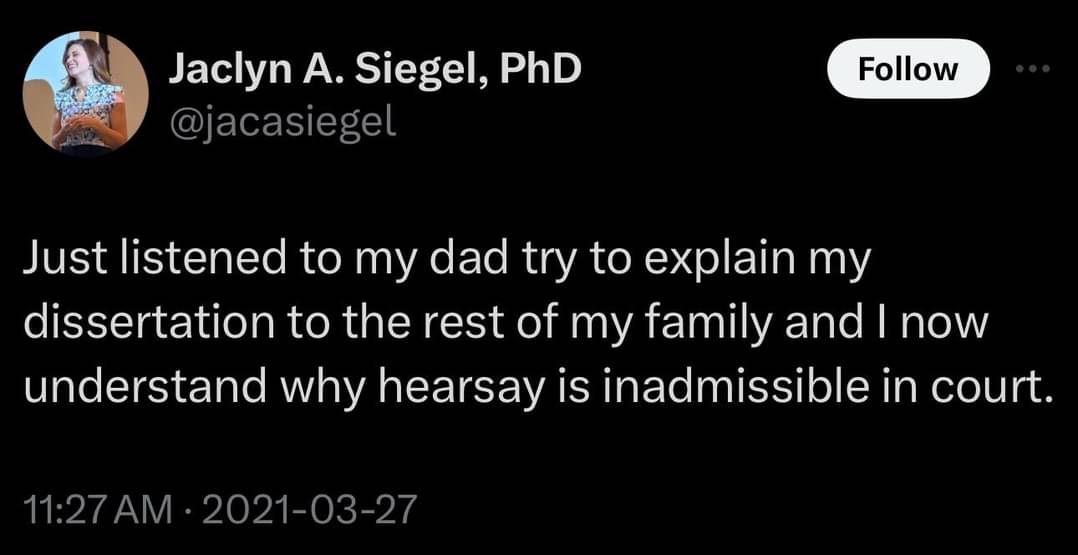This screenshot has height=555, width=1078.
Task: Open the Jaclyn A. Siegel, PhD display name
Action: (x=375, y=69)
